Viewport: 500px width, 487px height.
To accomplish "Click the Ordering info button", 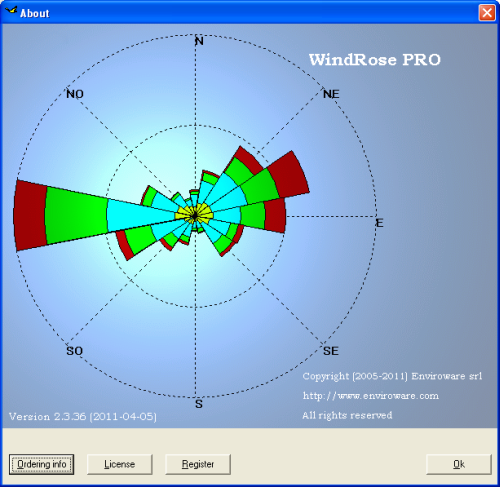I will (x=41, y=464).
